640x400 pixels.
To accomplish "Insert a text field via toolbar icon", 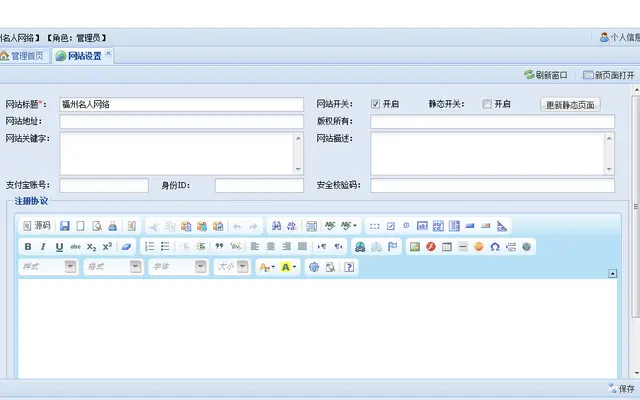I will point(422,226).
